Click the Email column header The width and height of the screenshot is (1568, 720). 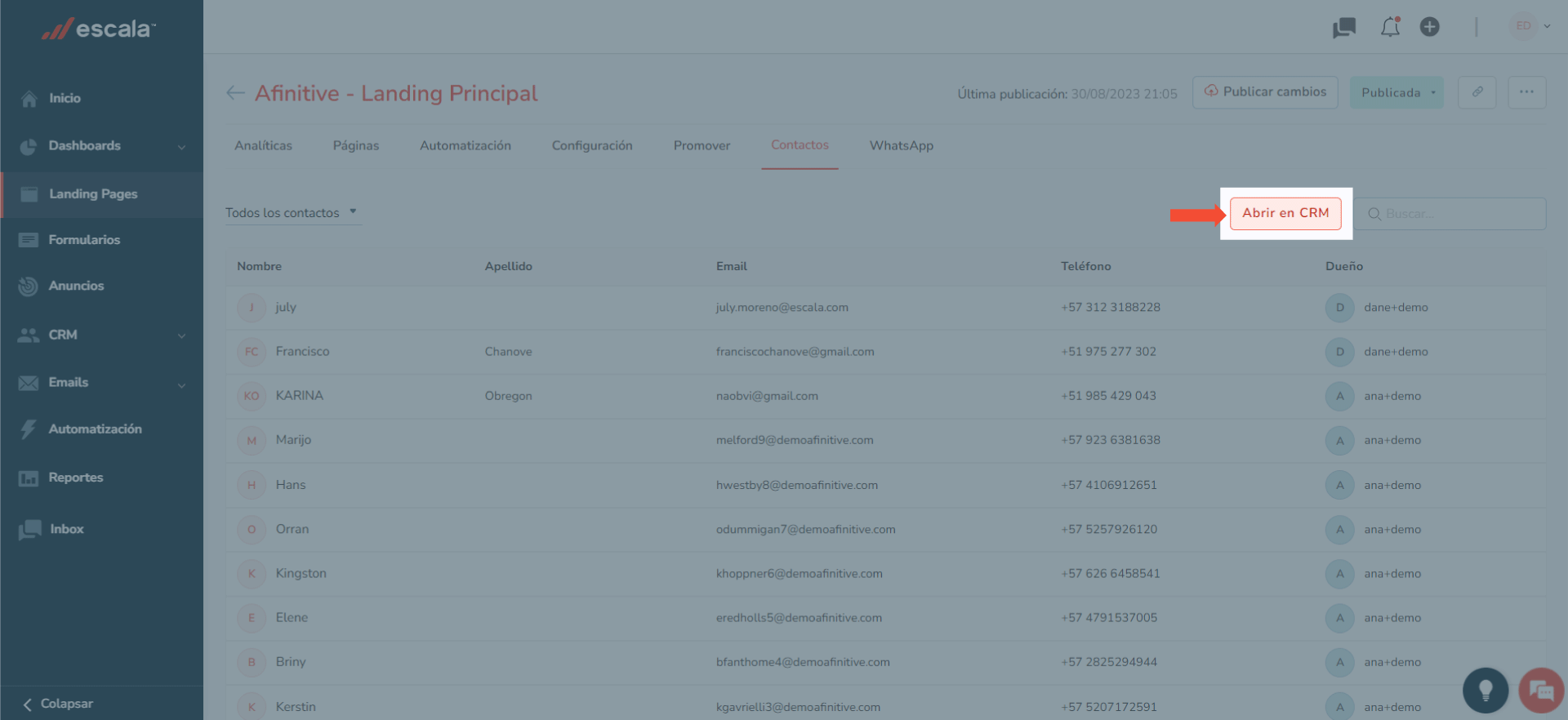732,266
